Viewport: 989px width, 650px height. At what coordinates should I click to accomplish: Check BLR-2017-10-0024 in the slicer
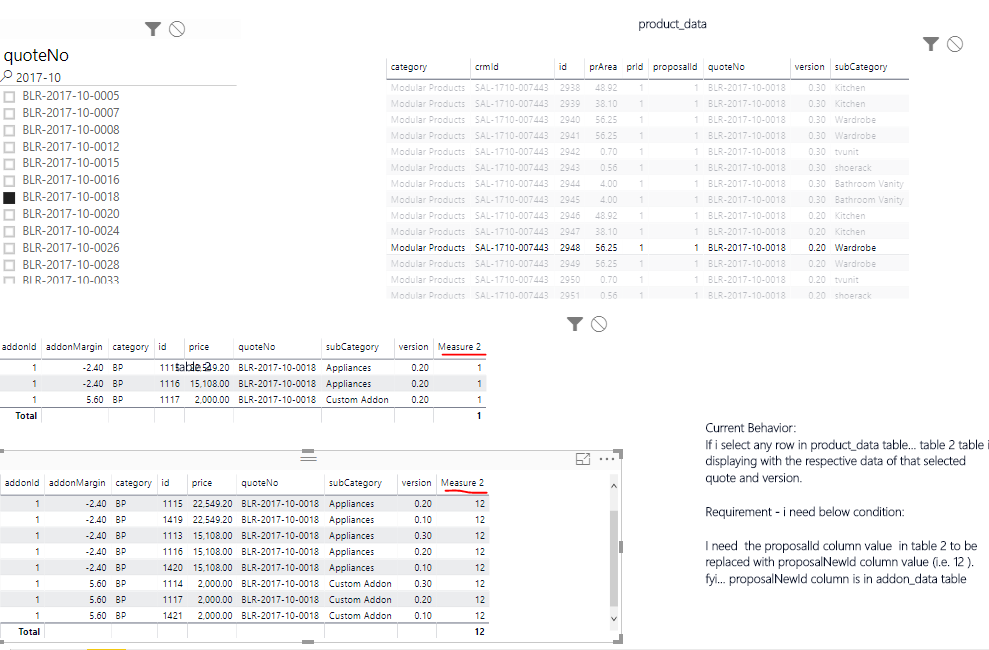[9, 231]
